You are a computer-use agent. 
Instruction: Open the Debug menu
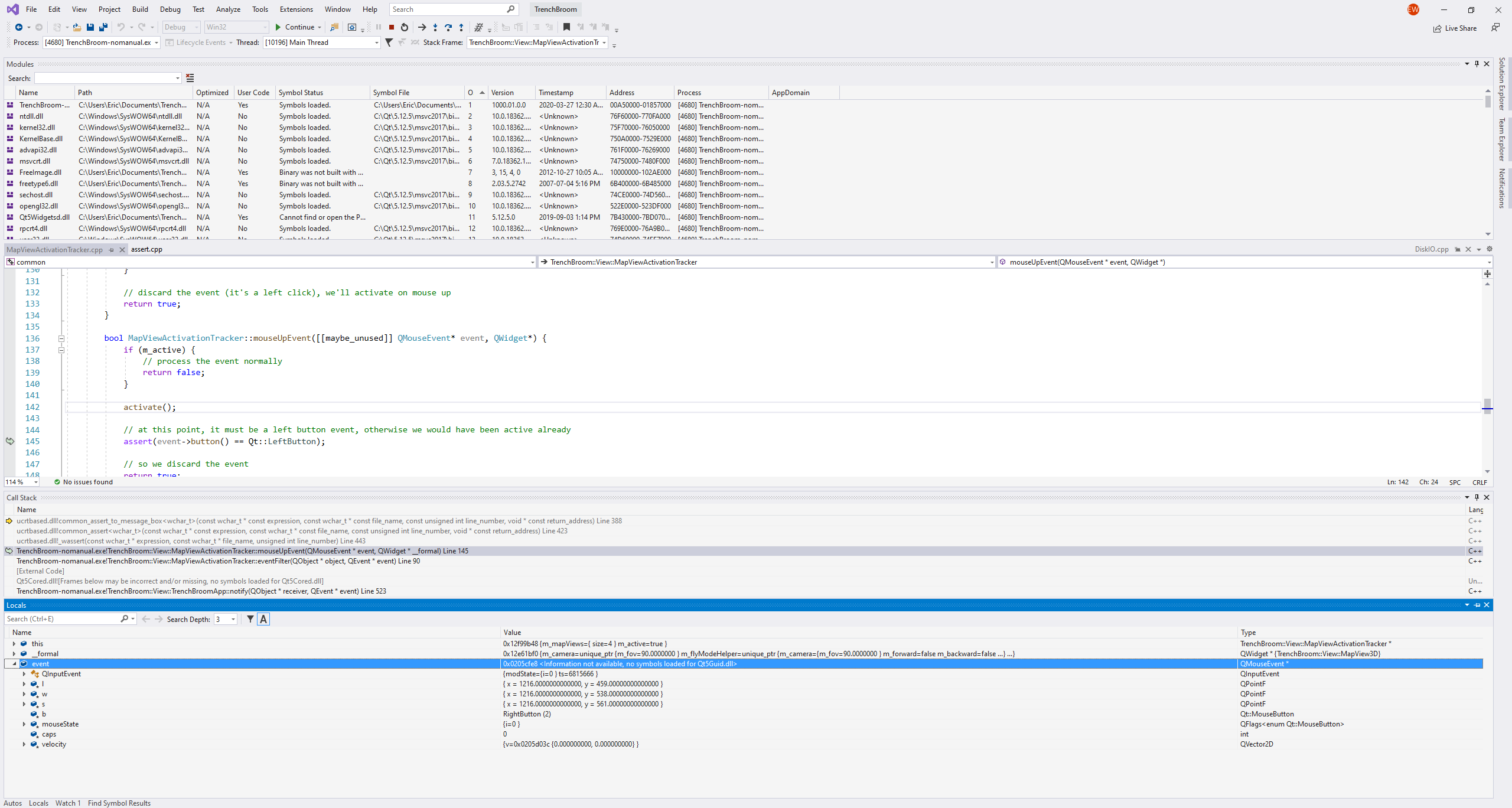[170, 9]
